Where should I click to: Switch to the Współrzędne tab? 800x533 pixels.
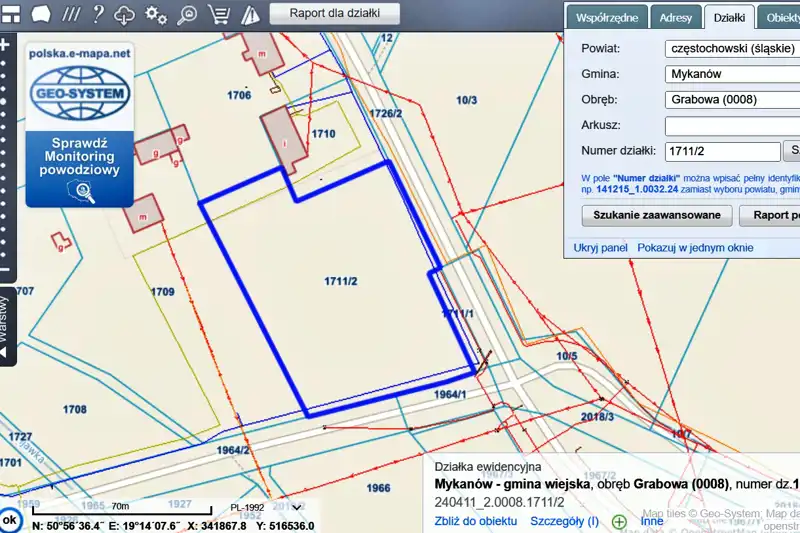(606, 18)
